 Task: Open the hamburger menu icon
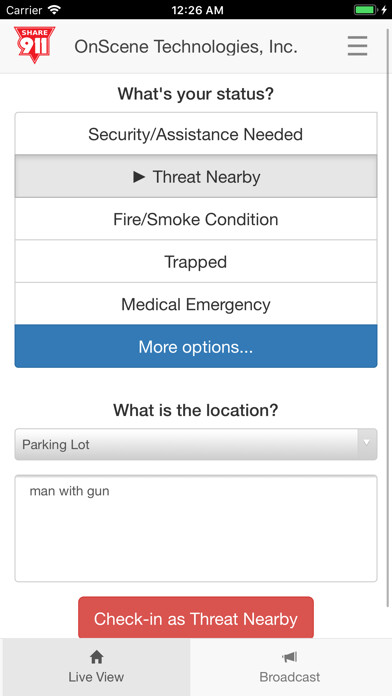[357, 46]
